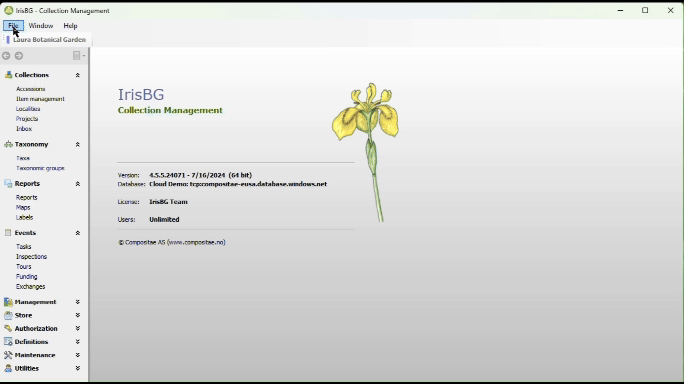Click the Collections section icon
This screenshot has width=684, height=384.
(8, 75)
